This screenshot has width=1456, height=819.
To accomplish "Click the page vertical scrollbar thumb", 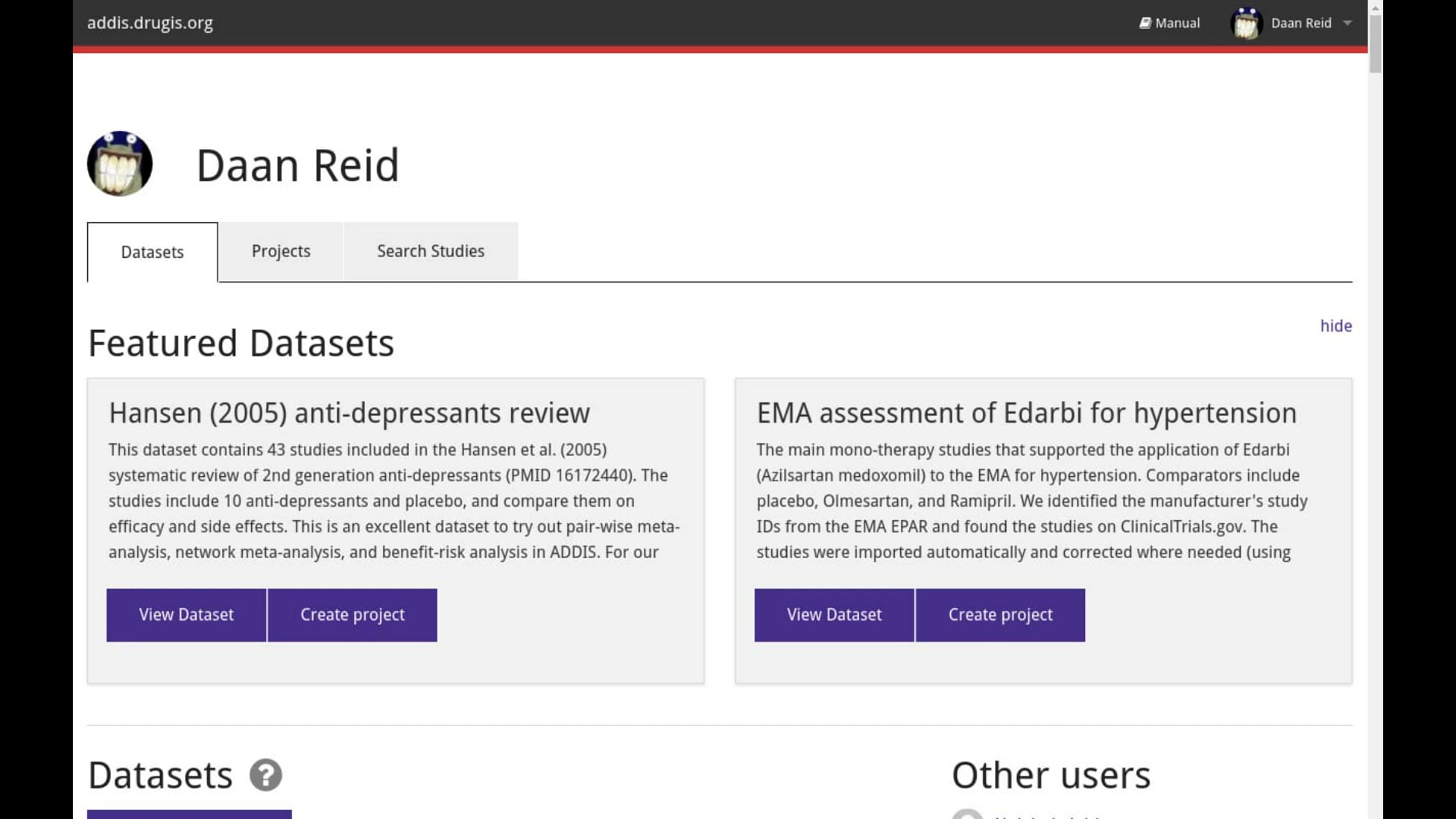I will tap(1375, 44).
